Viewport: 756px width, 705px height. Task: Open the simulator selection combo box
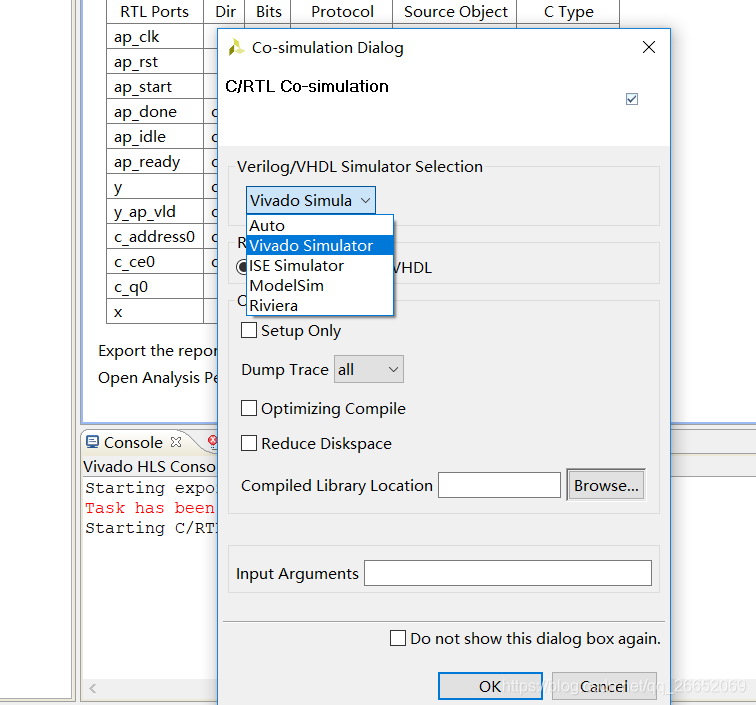310,200
